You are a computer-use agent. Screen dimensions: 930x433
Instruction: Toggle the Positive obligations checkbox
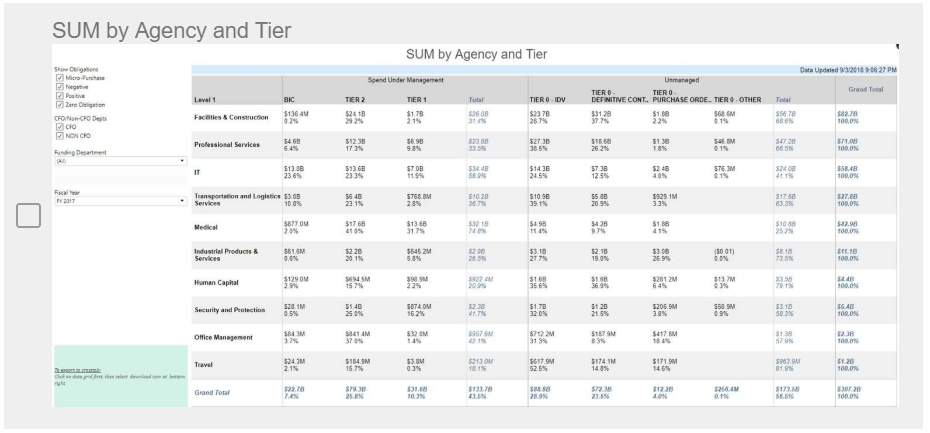coord(61,95)
